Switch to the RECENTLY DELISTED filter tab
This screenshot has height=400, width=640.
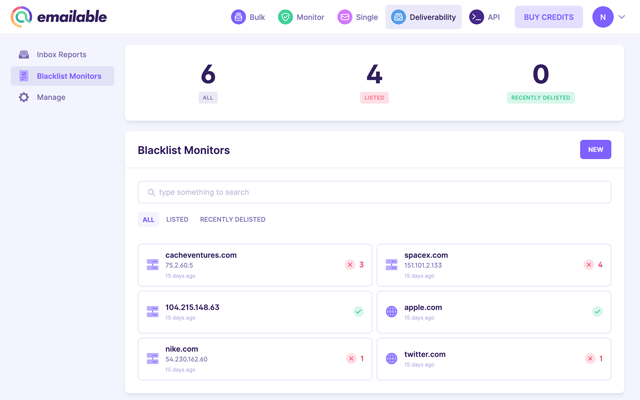click(x=233, y=220)
